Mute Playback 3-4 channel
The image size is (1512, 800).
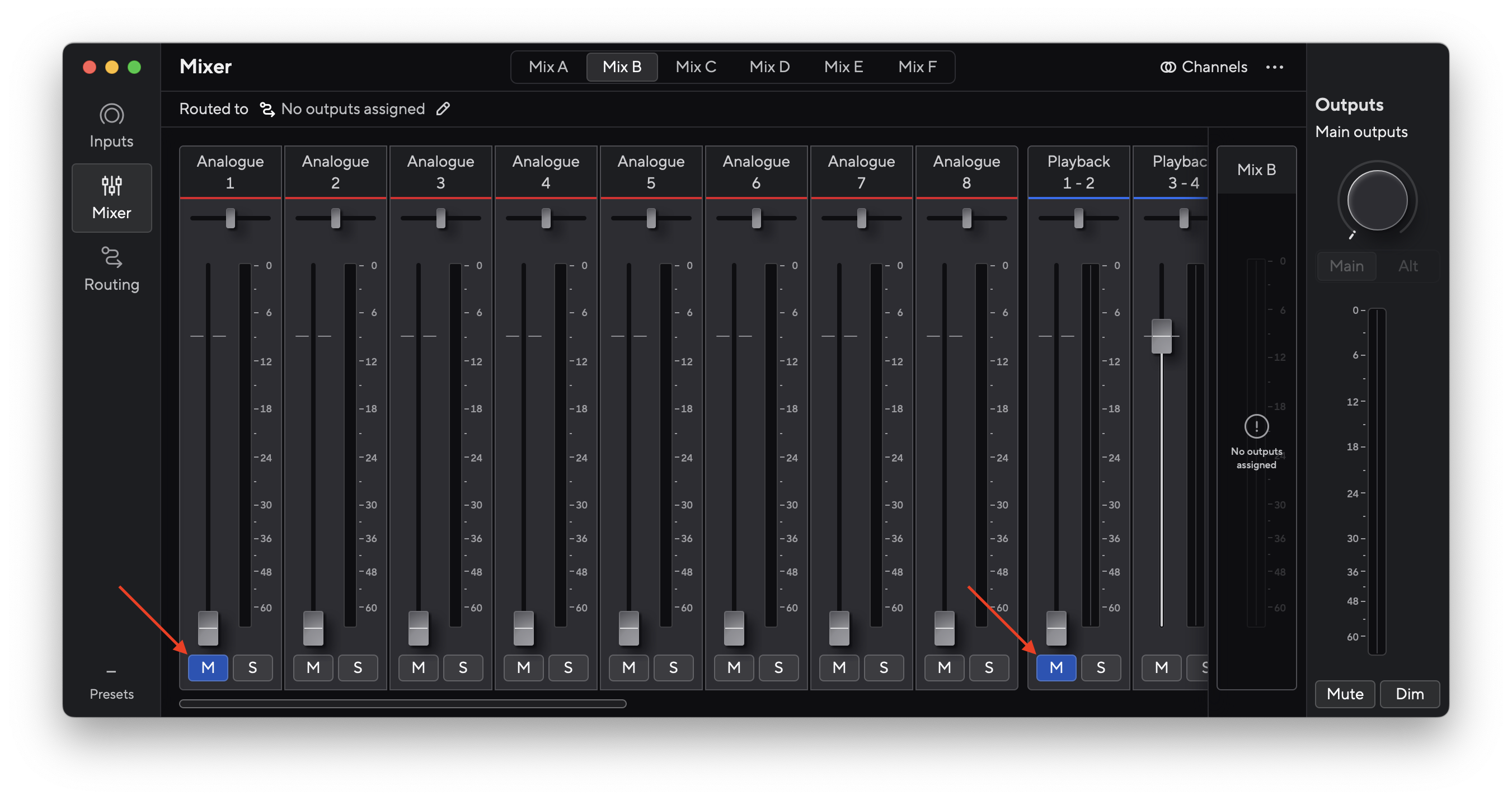(x=1161, y=667)
